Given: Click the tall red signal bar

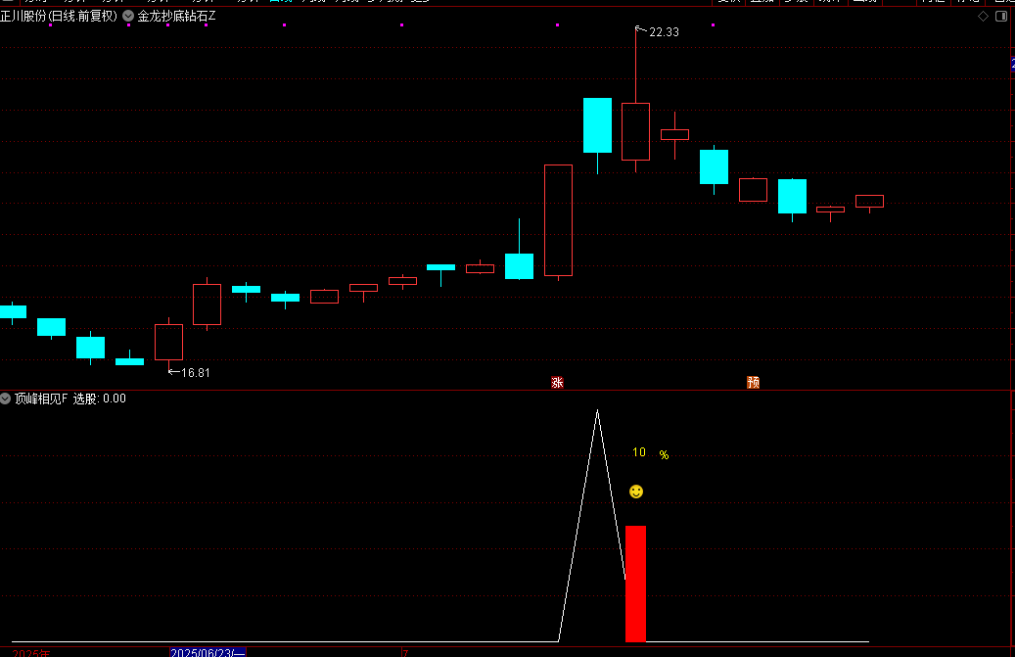Looking at the screenshot, I should click(x=635, y=583).
